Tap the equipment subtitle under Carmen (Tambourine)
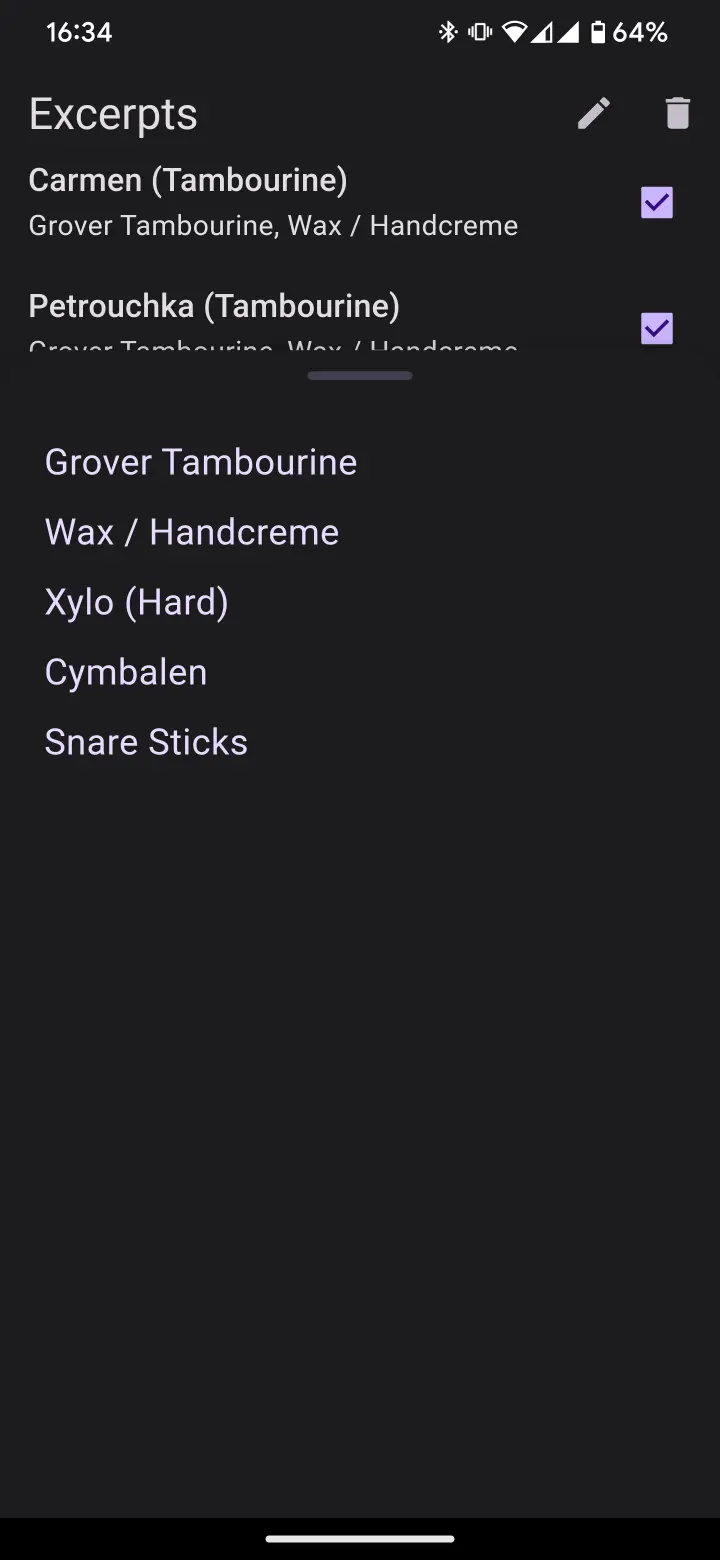720x1560 pixels. coord(273,226)
